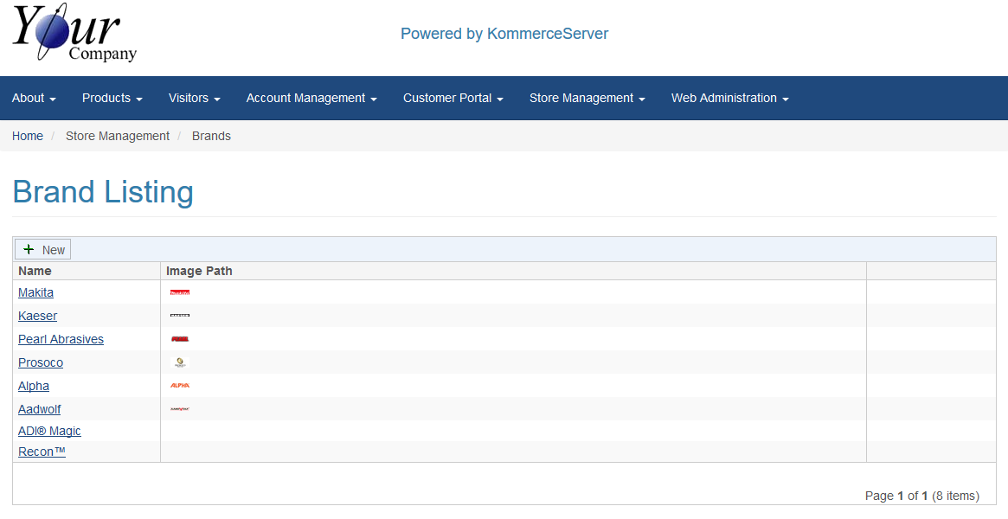Open the Makita brand link
Screen dimensions: 1008x519
[x=36, y=293]
